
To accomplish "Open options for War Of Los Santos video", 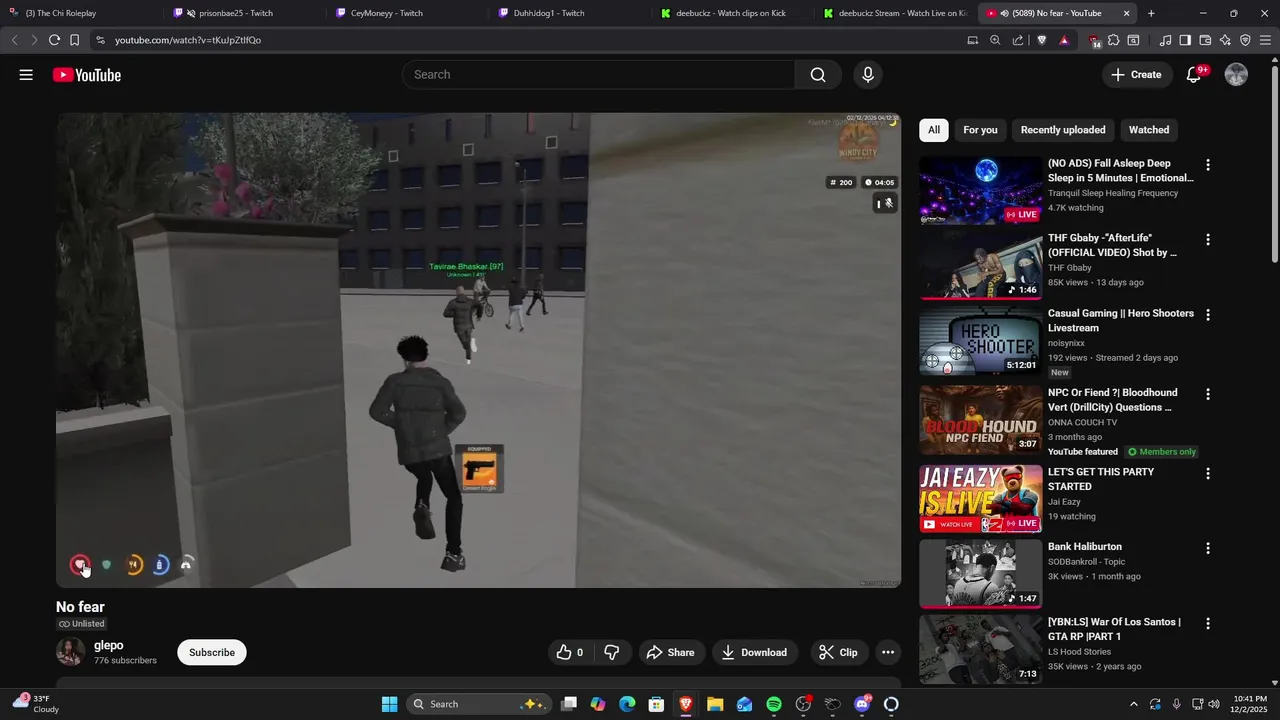I will point(1208,623).
